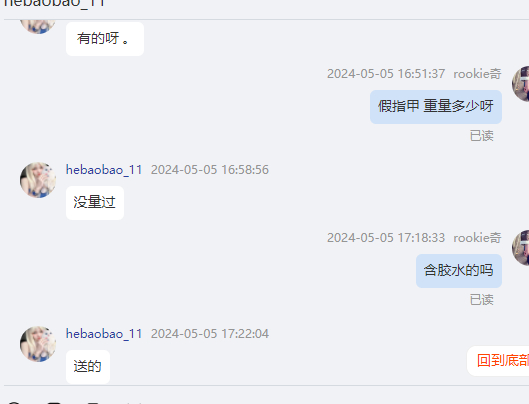Click hebaobao_11 avatar beside 送的 message

38,344
